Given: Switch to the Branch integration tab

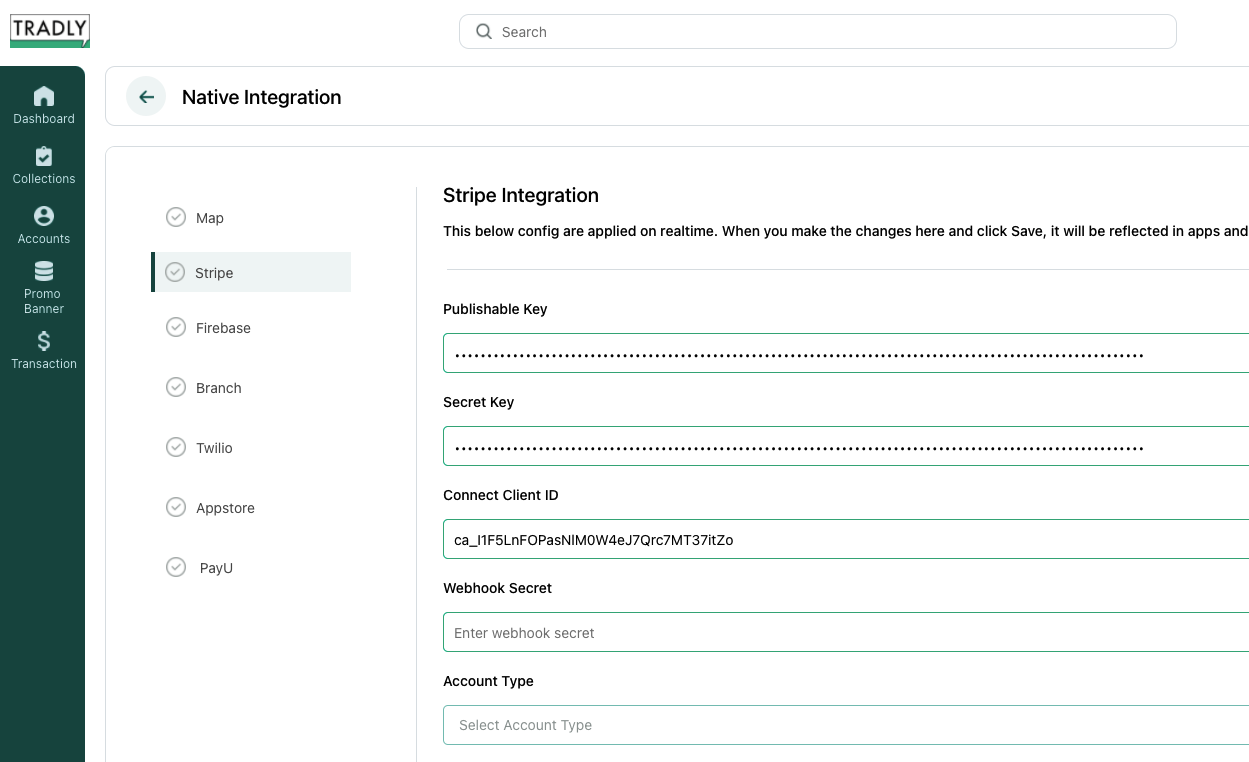Looking at the screenshot, I should pyautogui.click(x=218, y=388).
